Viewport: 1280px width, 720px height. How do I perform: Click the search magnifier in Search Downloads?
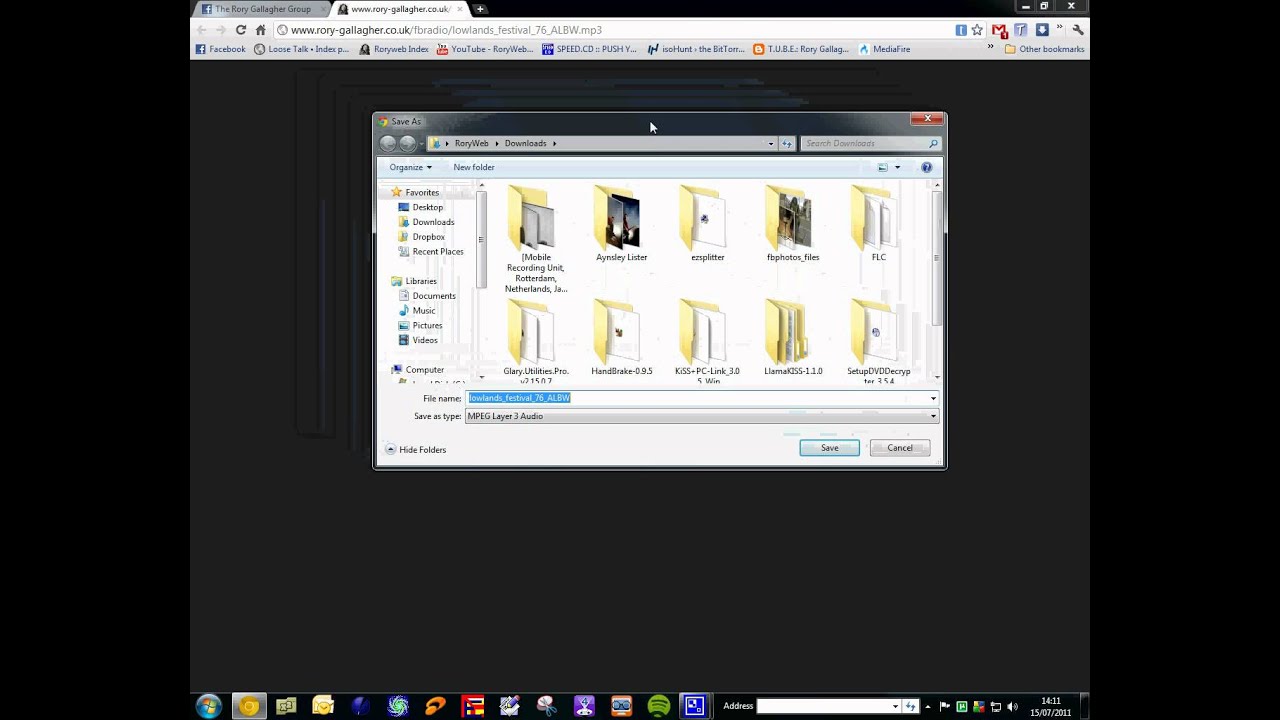pos(933,143)
